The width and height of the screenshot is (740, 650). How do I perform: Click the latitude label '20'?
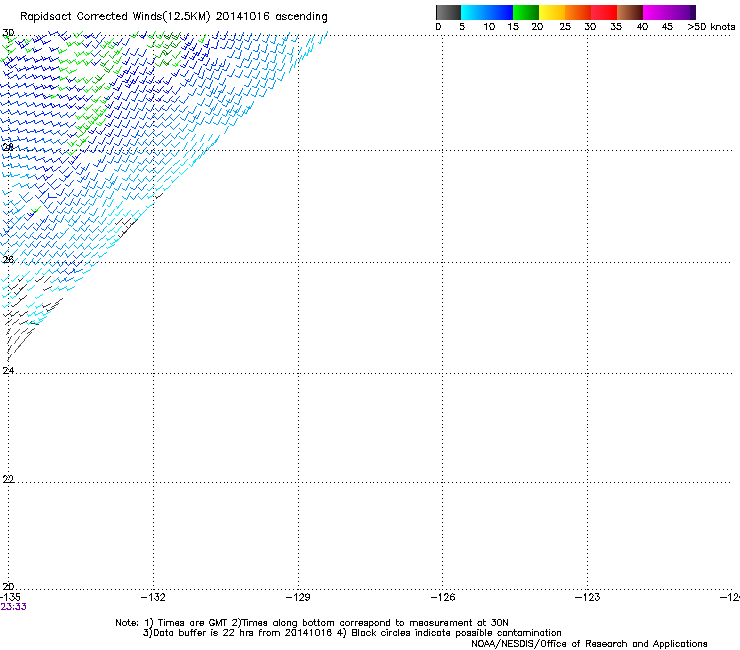coord(8,587)
